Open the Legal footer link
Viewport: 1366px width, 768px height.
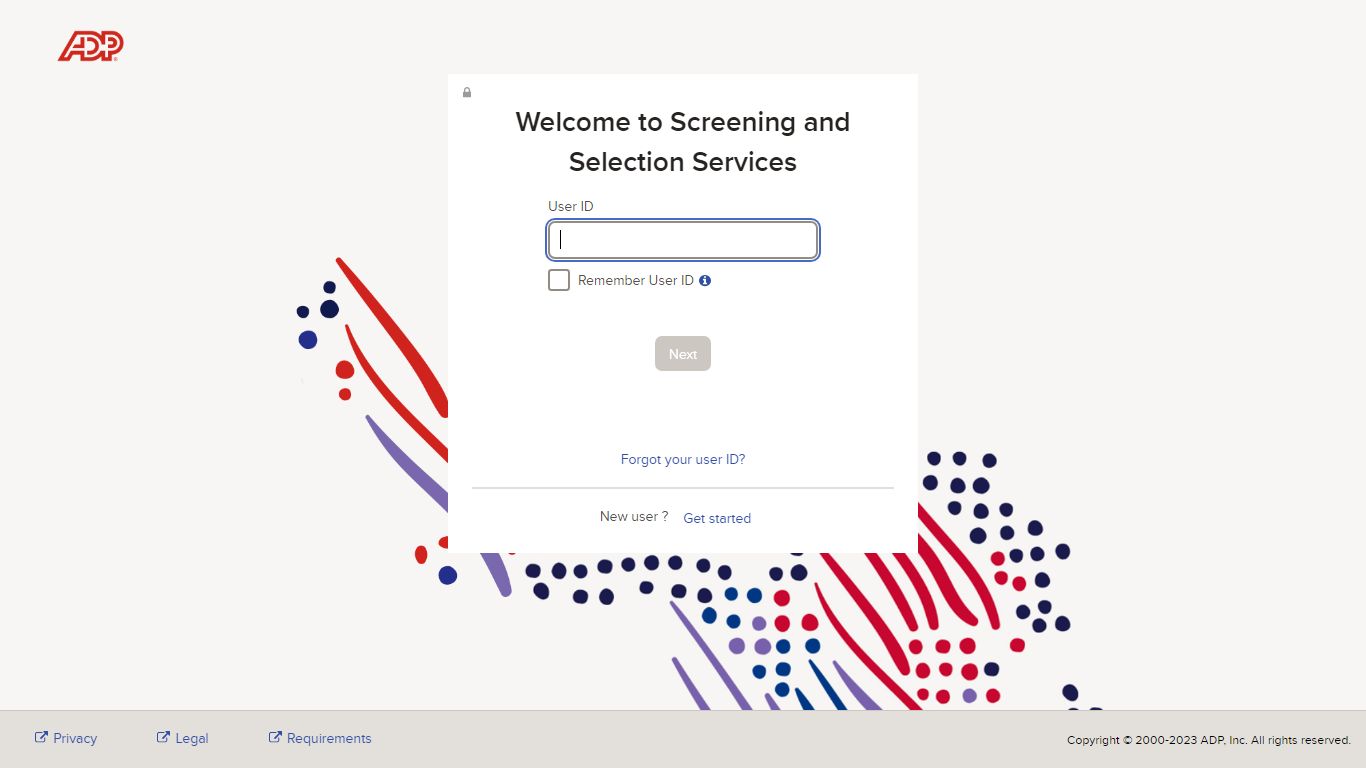pos(192,738)
